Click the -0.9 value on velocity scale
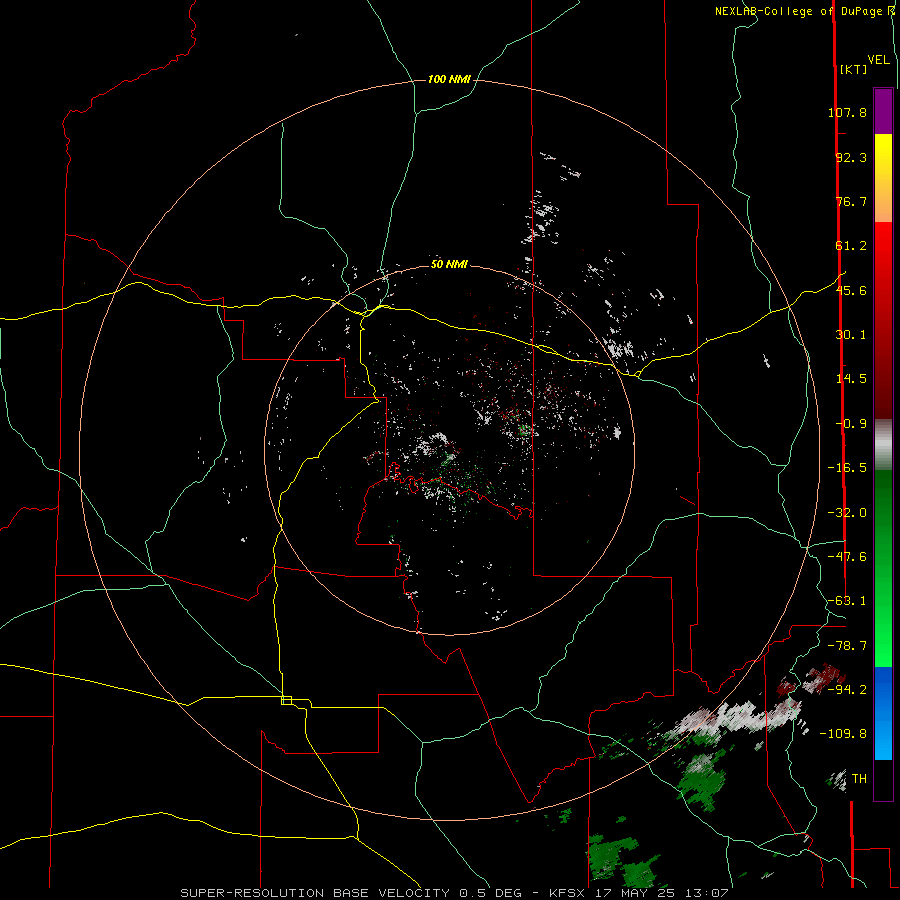 pyautogui.click(x=851, y=424)
